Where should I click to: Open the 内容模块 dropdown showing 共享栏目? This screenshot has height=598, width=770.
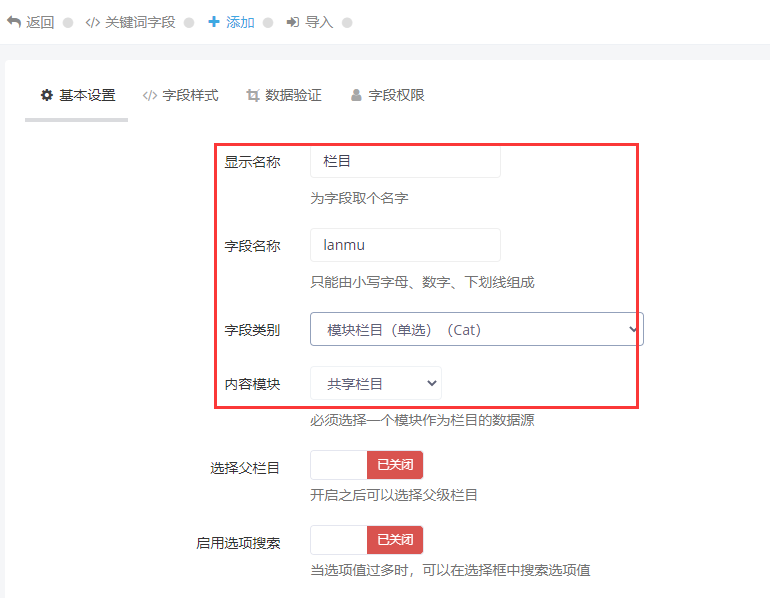(376, 383)
